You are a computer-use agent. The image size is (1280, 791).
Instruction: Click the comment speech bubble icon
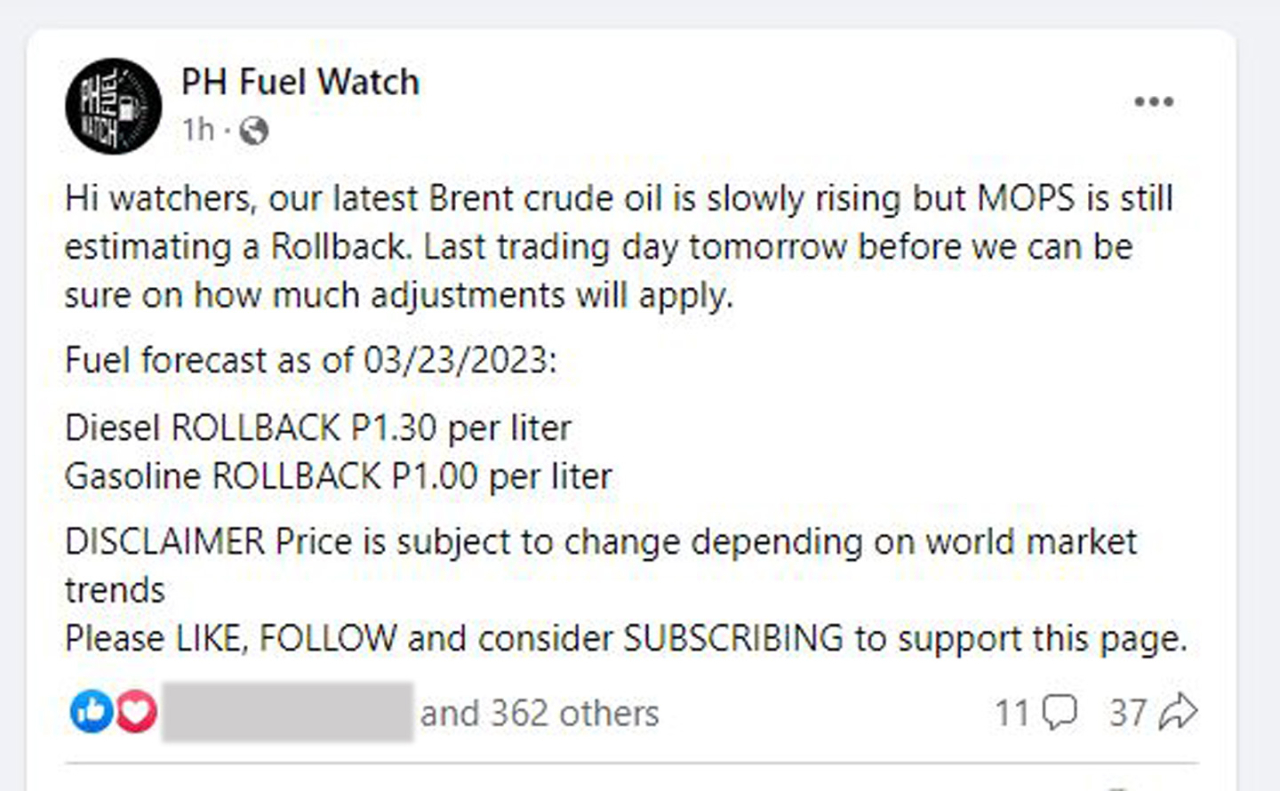[1058, 712]
